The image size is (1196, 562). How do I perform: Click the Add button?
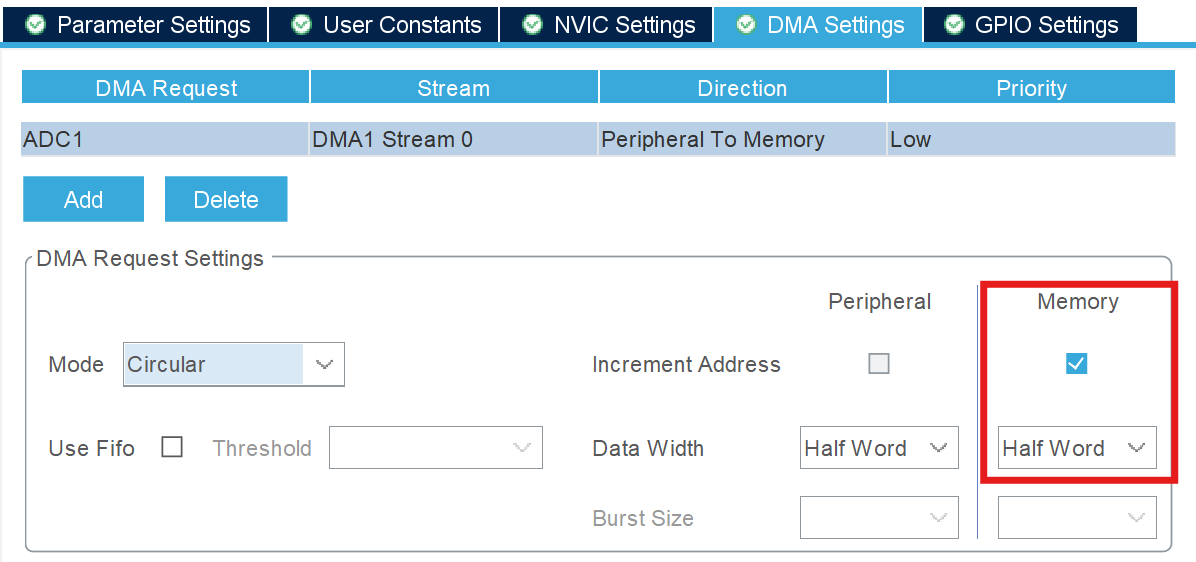(83, 199)
